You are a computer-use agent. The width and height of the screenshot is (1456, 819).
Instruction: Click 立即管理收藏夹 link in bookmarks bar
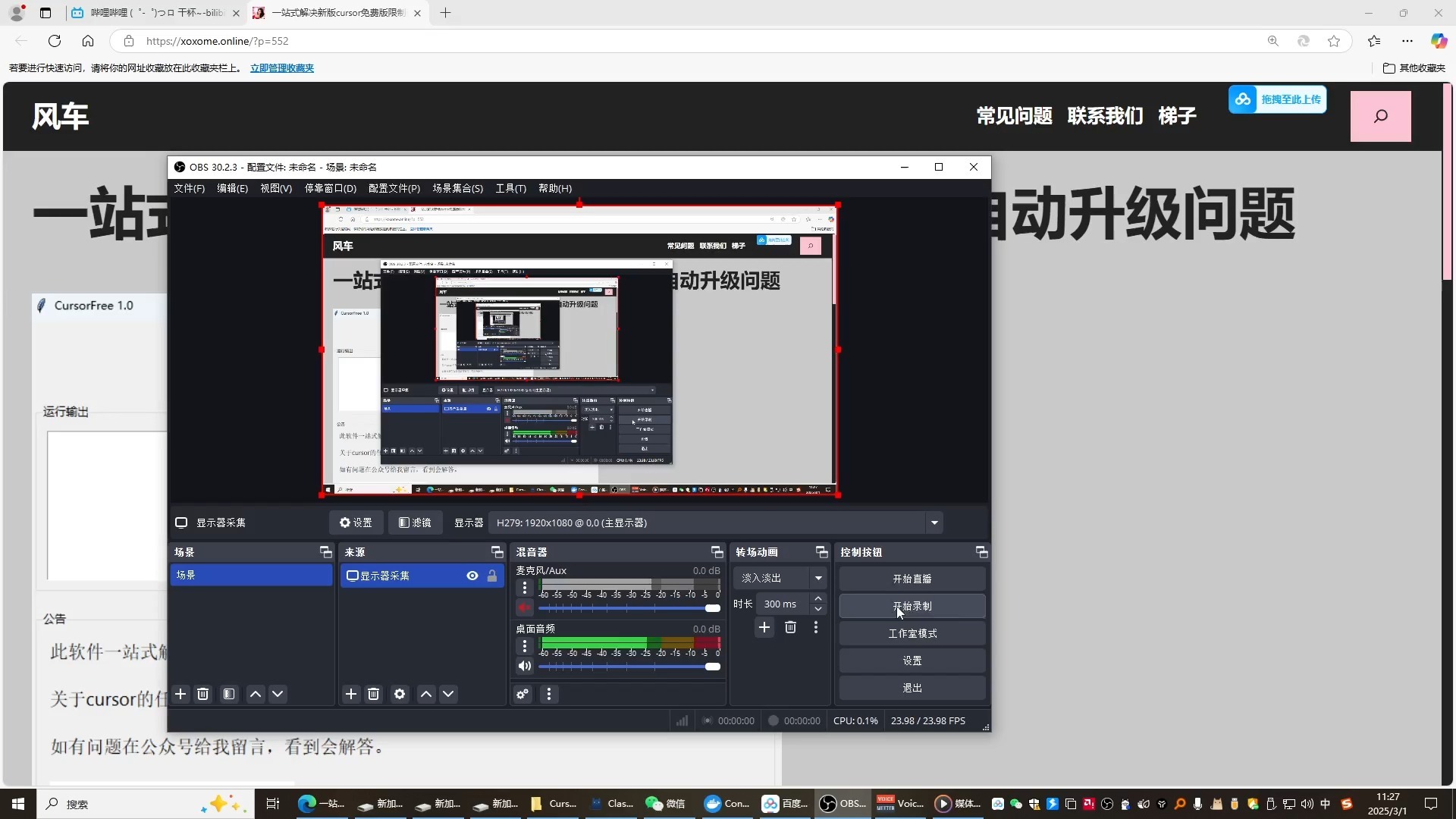coord(282,68)
